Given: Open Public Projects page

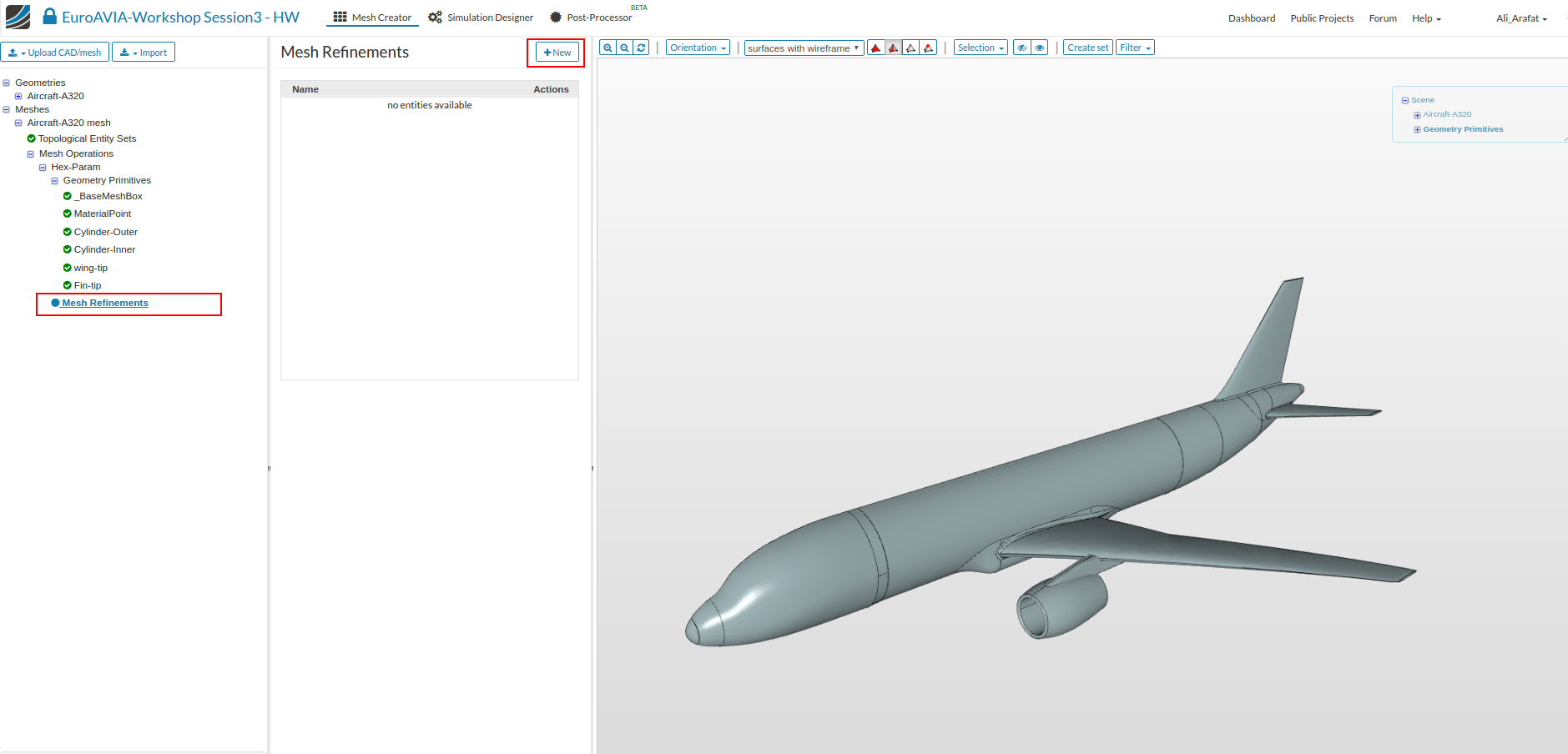Looking at the screenshot, I should point(1322,18).
